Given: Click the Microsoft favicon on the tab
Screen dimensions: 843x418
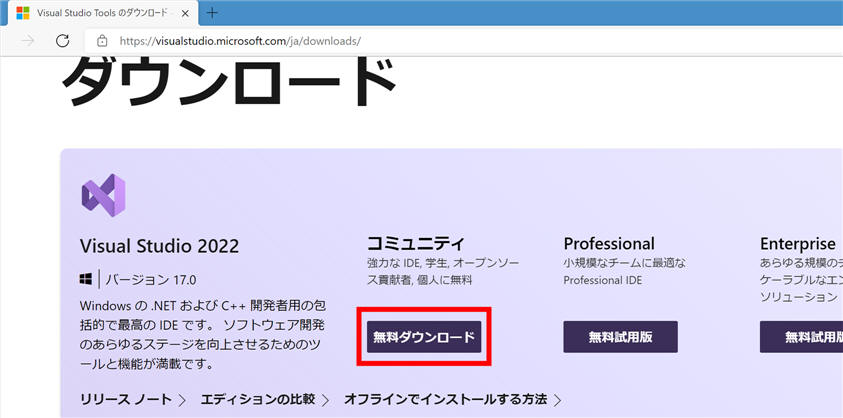Looking at the screenshot, I should (x=23, y=13).
